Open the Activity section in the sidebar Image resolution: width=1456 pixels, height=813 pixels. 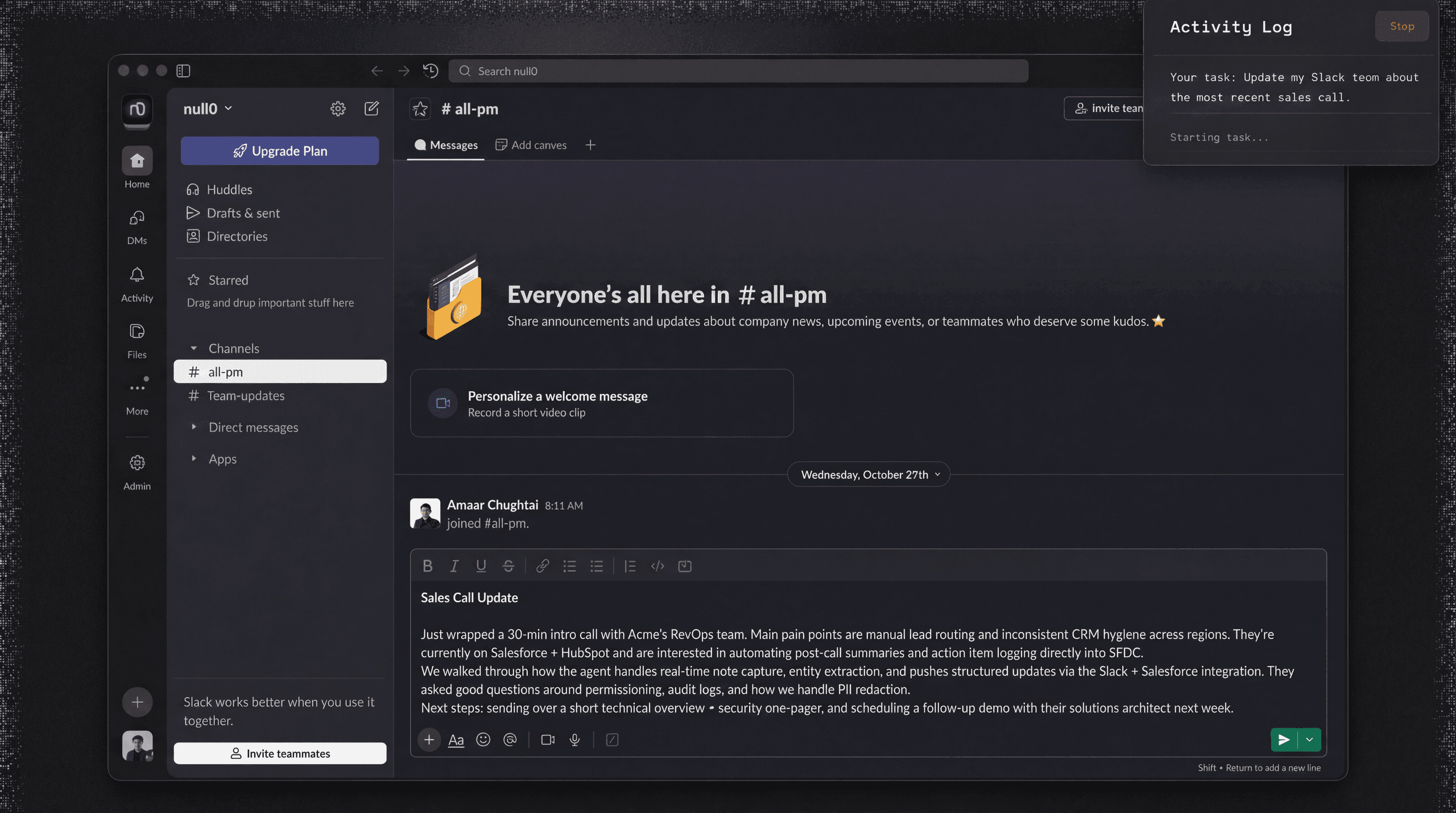pyautogui.click(x=137, y=283)
